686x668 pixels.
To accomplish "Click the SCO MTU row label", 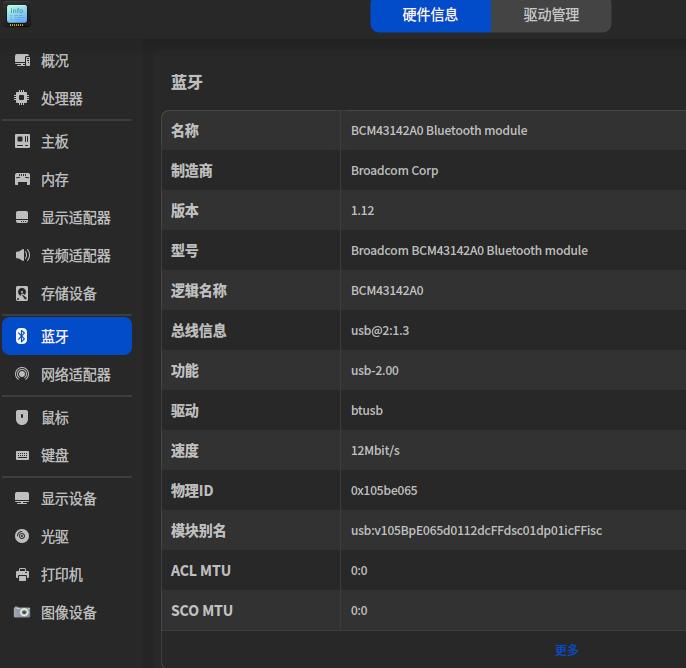I will (x=202, y=610).
